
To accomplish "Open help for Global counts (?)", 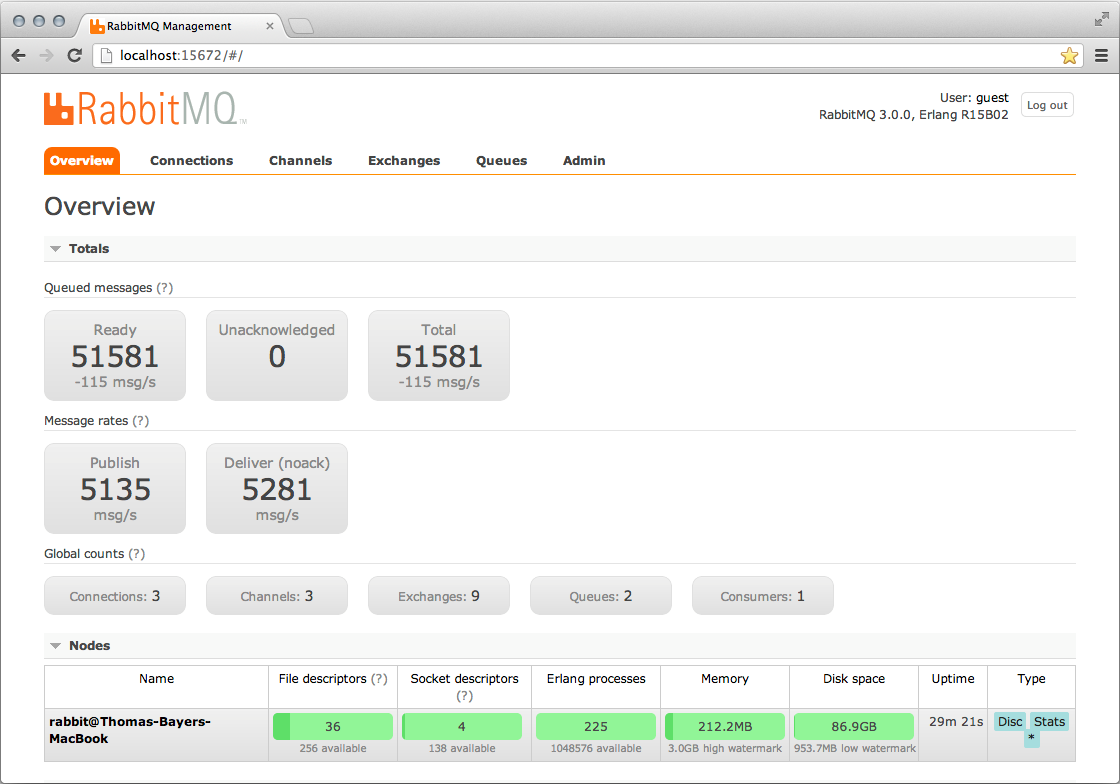I will pos(136,553).
